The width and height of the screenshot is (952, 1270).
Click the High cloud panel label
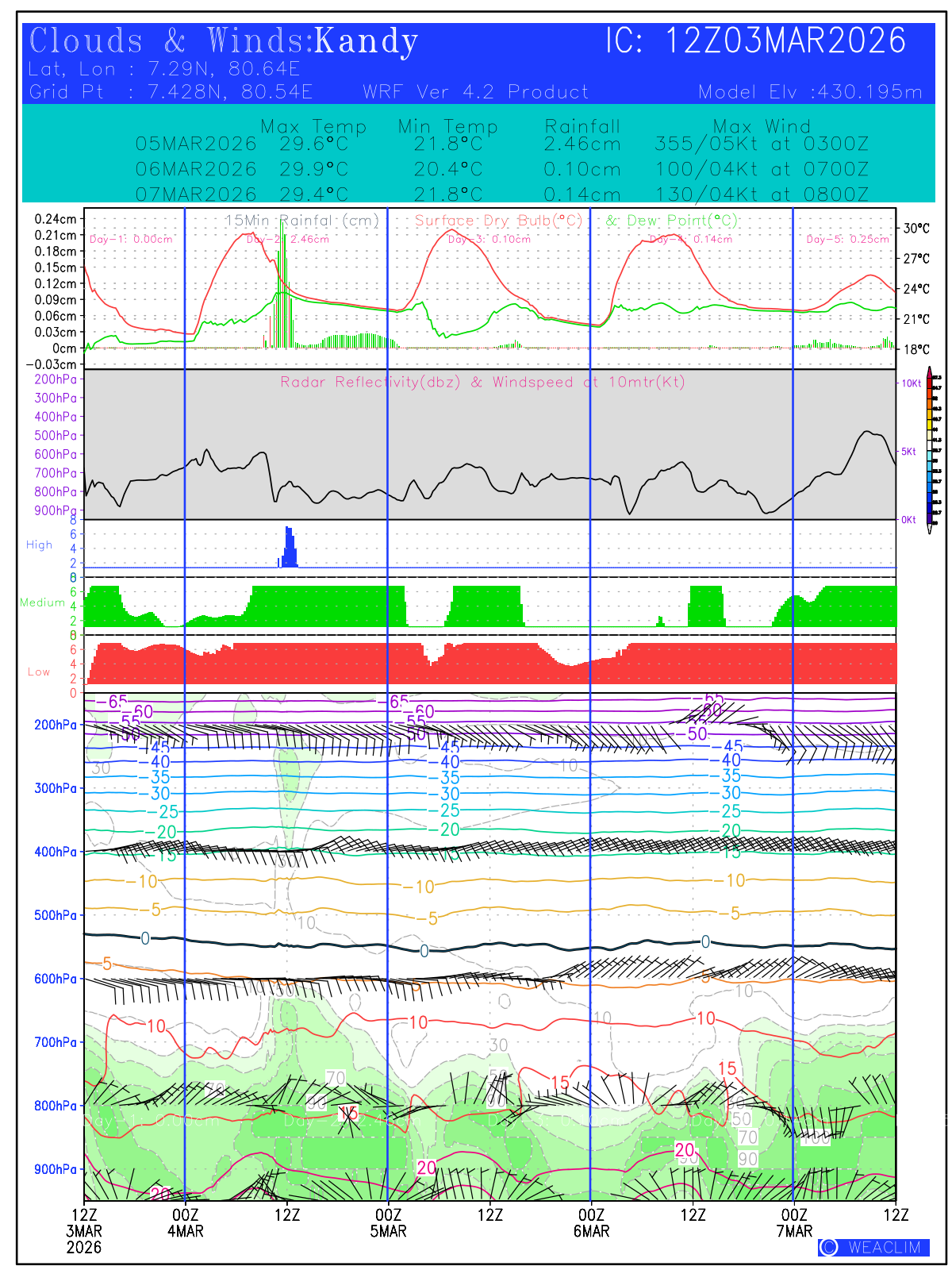point(40,545)
